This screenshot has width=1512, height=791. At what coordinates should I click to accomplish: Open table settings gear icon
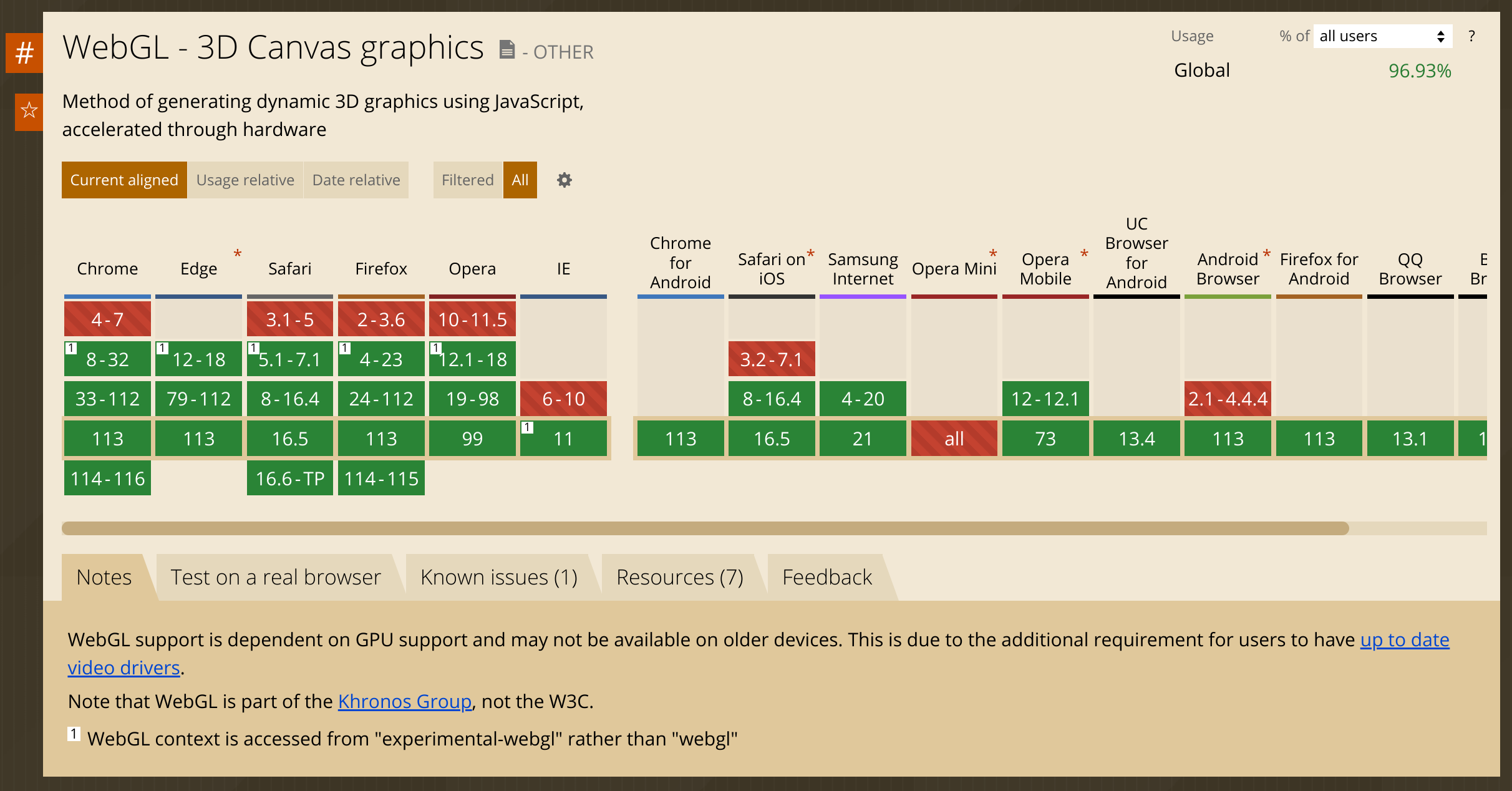pyautogui.click(x=564, y=180)
